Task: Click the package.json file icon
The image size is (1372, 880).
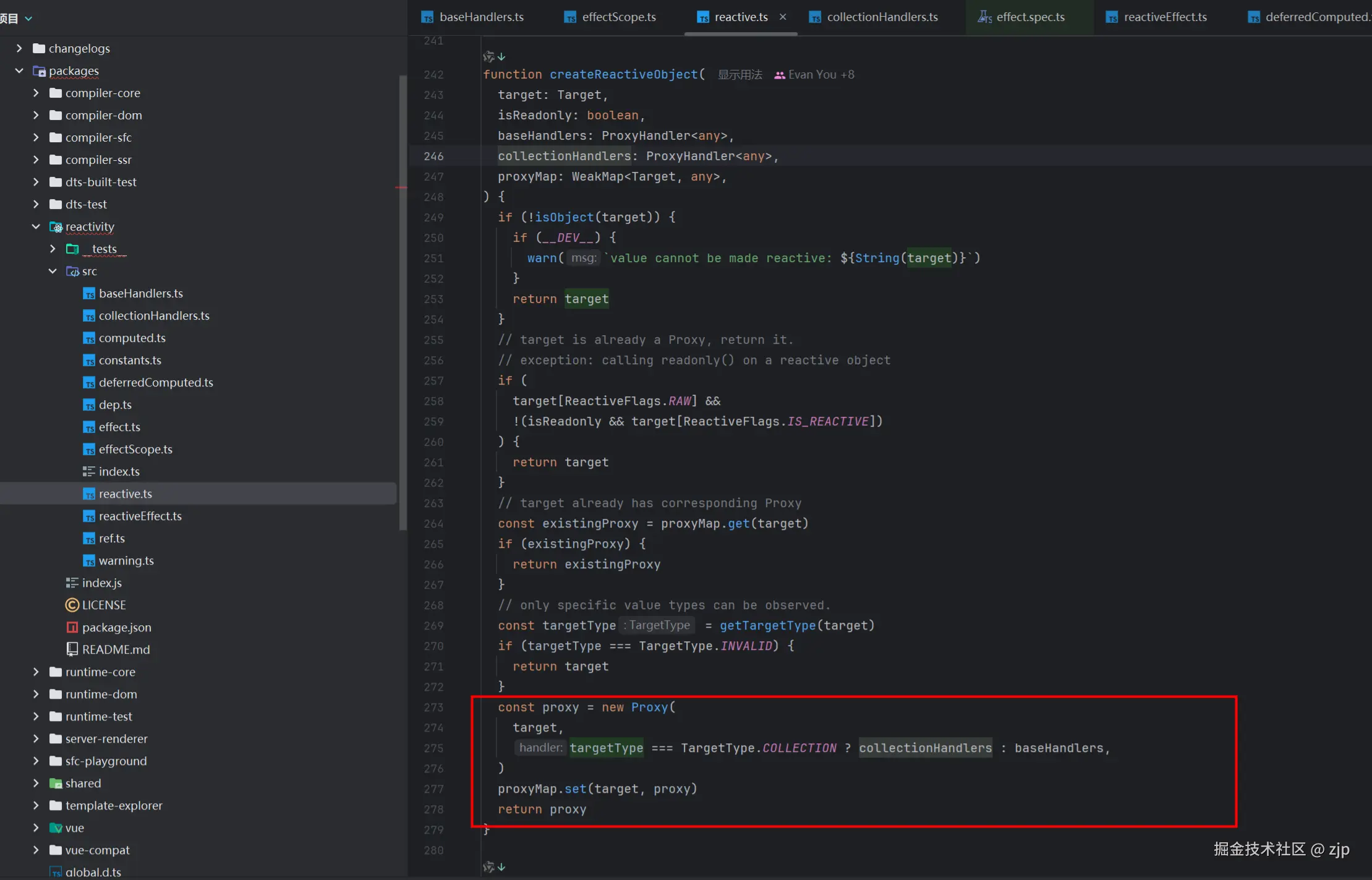Action: coord(72,627)
